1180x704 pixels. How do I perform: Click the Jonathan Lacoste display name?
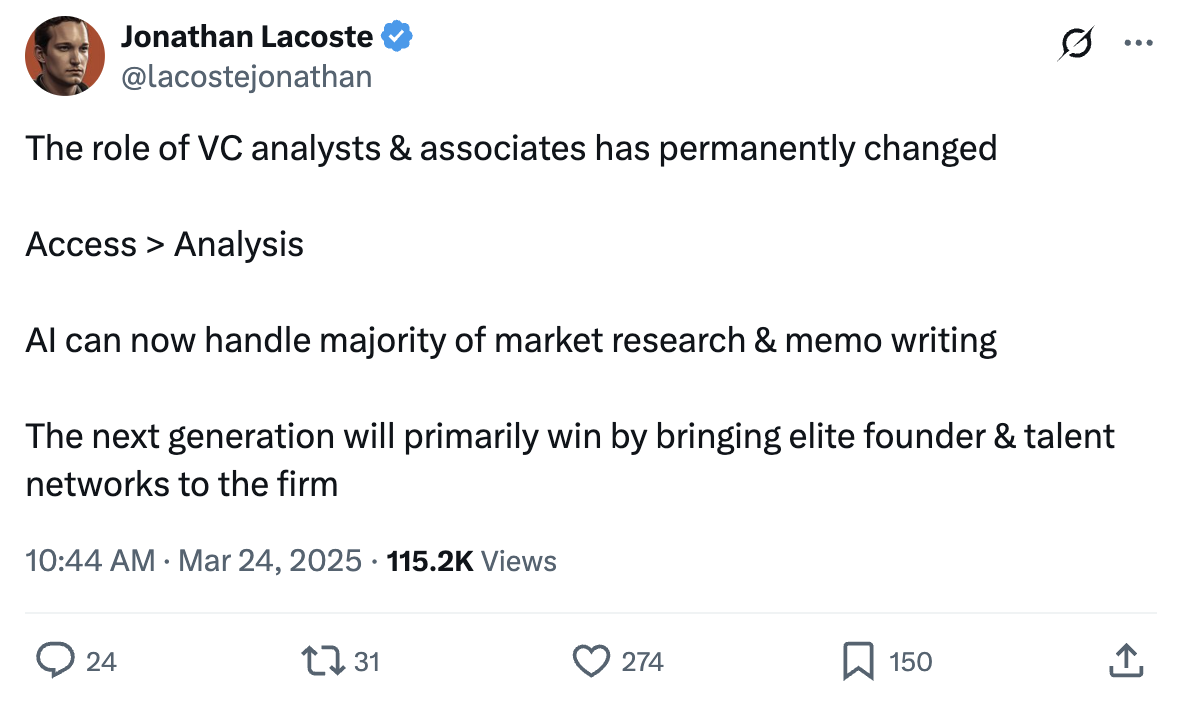click(247, 38)
